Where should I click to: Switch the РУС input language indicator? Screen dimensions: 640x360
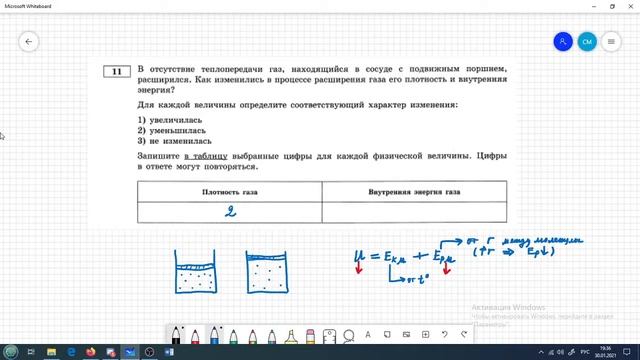[585, 352]
